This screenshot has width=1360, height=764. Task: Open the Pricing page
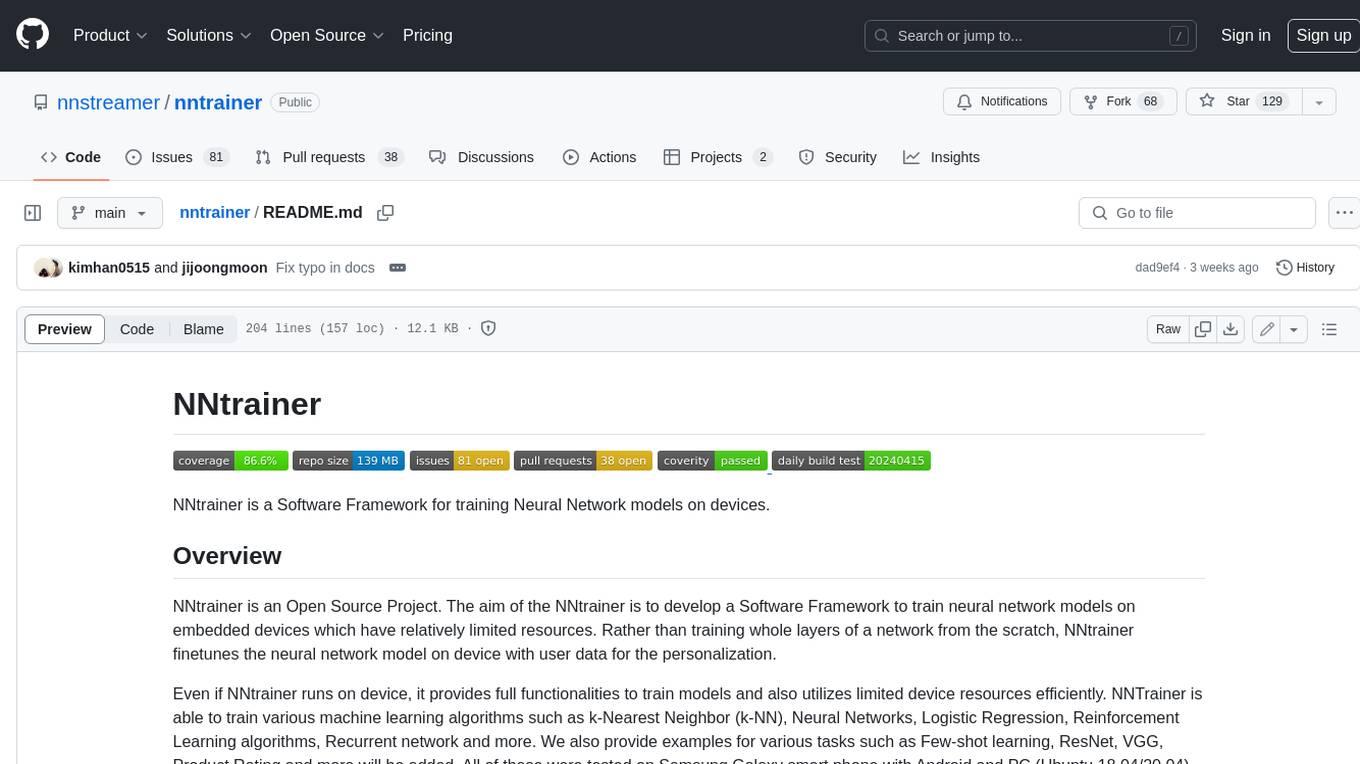click(427, 35)
